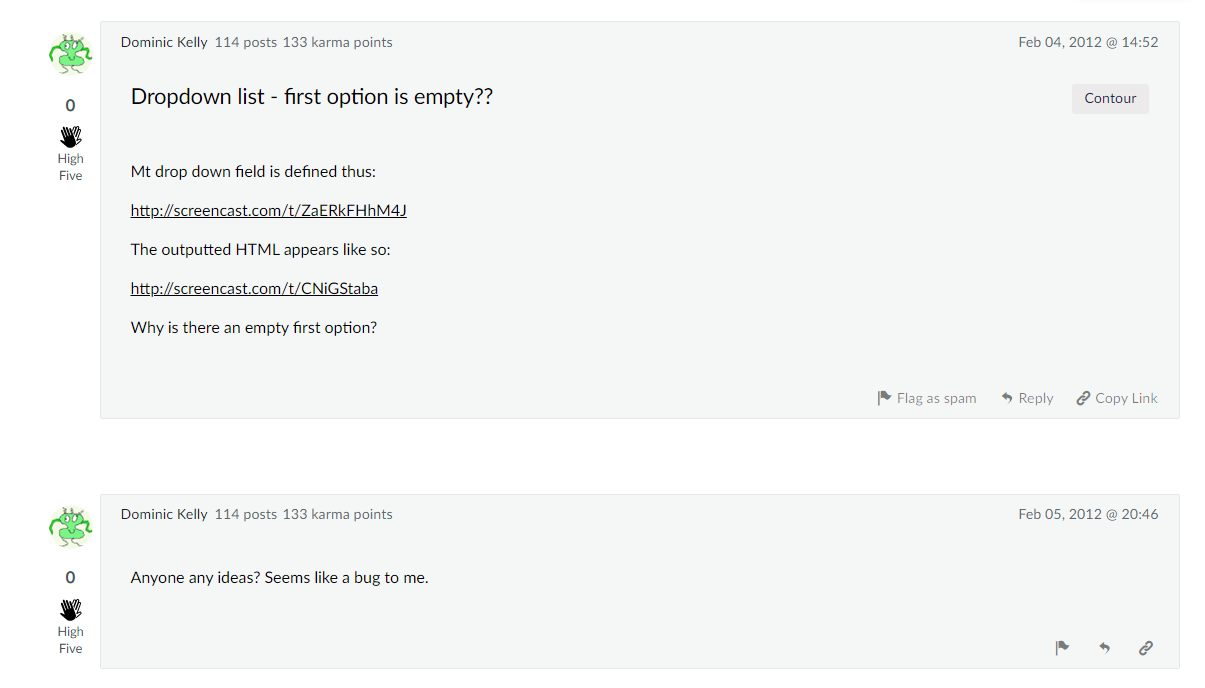Click the chain link icon beside Copy Link
Screen dimensions: 1205x688
[x=1083, y=398]
